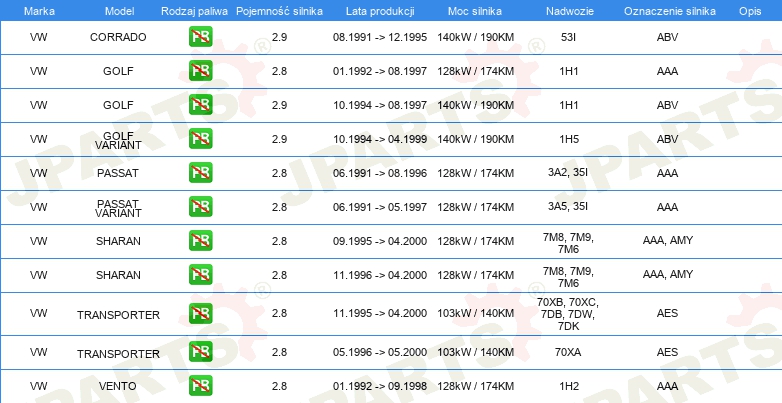Select the VENTO model cell
The height and width of the screenshot is (403, 782).
(117, 386)
